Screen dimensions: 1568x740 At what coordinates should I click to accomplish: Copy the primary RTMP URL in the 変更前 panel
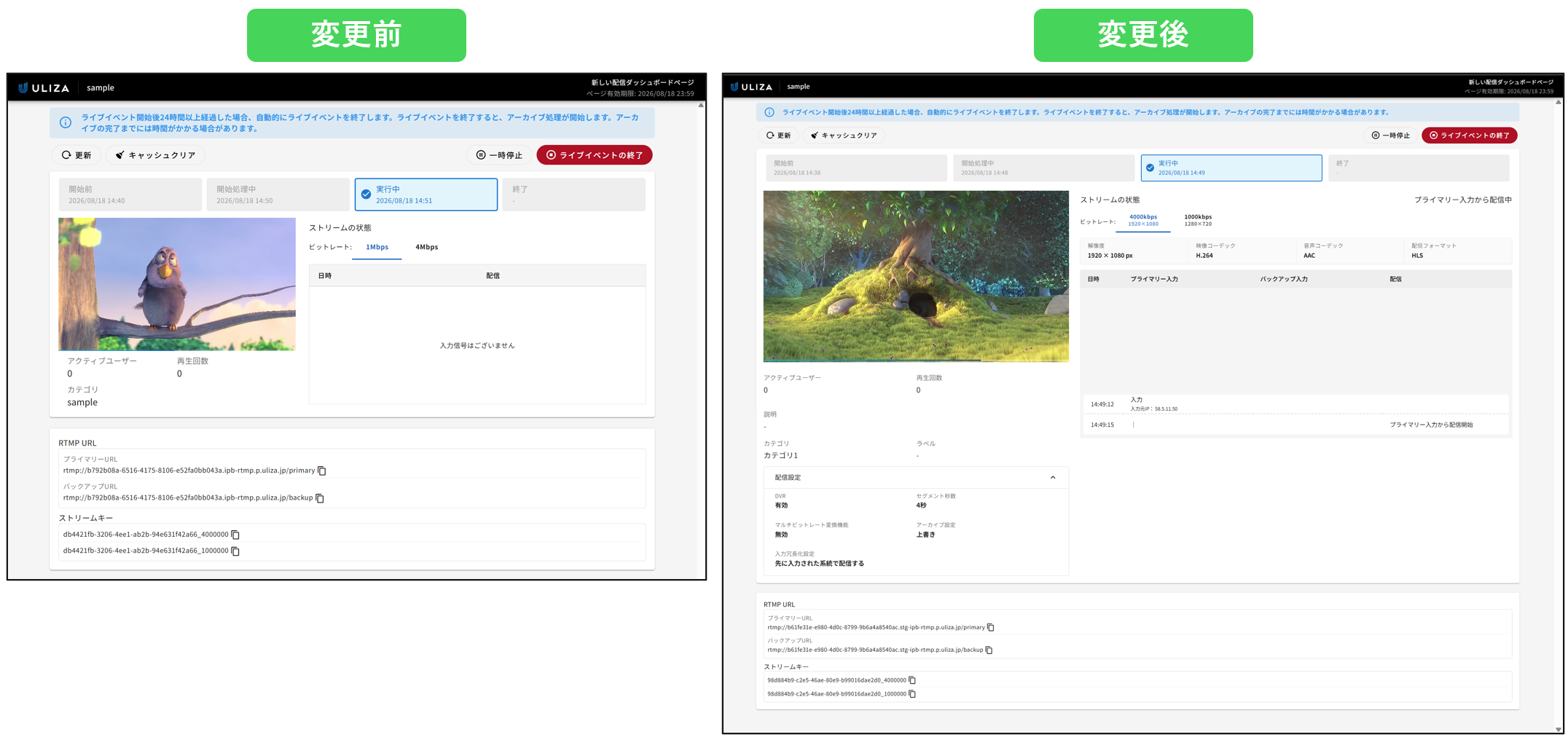pyautogui.click(x=322, y=471)
